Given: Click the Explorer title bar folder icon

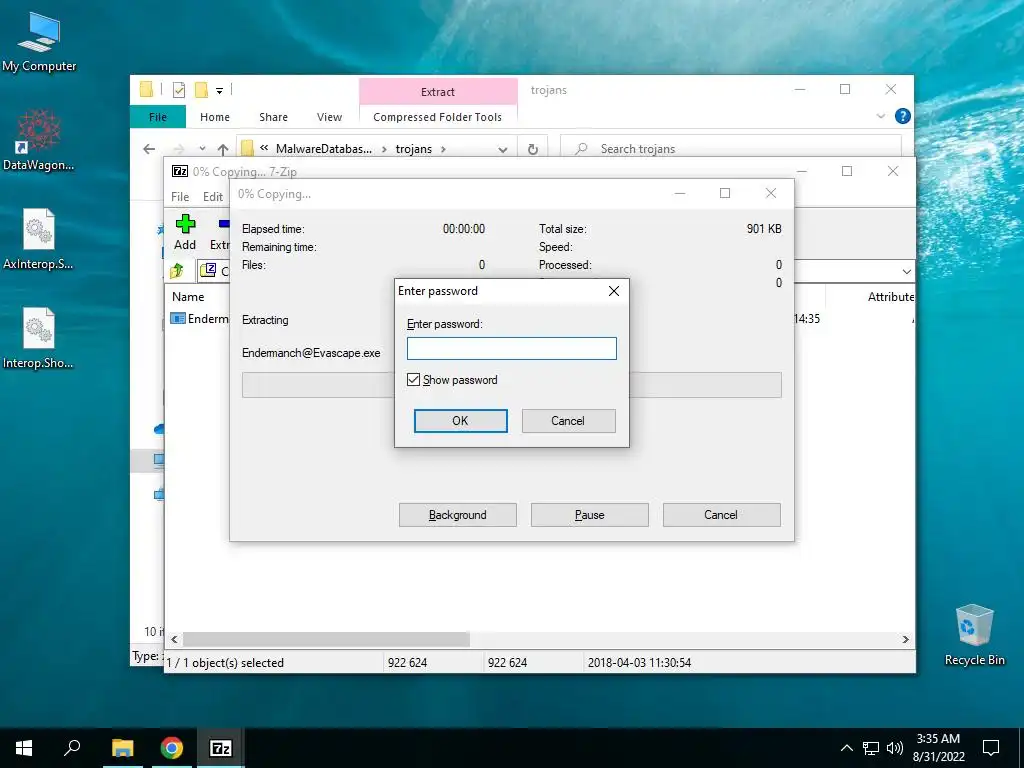Looking at the screenshot, I should coord(147,89).
